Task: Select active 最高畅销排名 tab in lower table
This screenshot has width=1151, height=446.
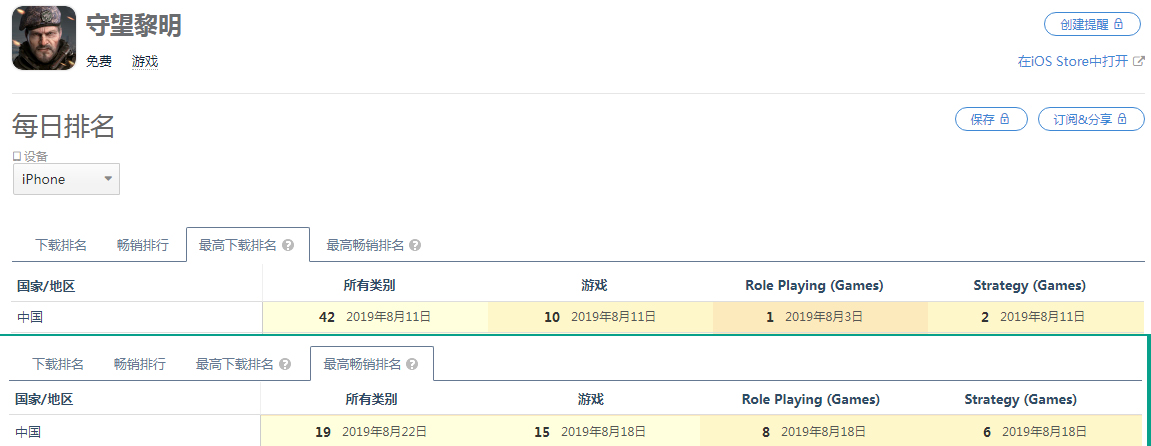Action: click(x=371, y=364)
